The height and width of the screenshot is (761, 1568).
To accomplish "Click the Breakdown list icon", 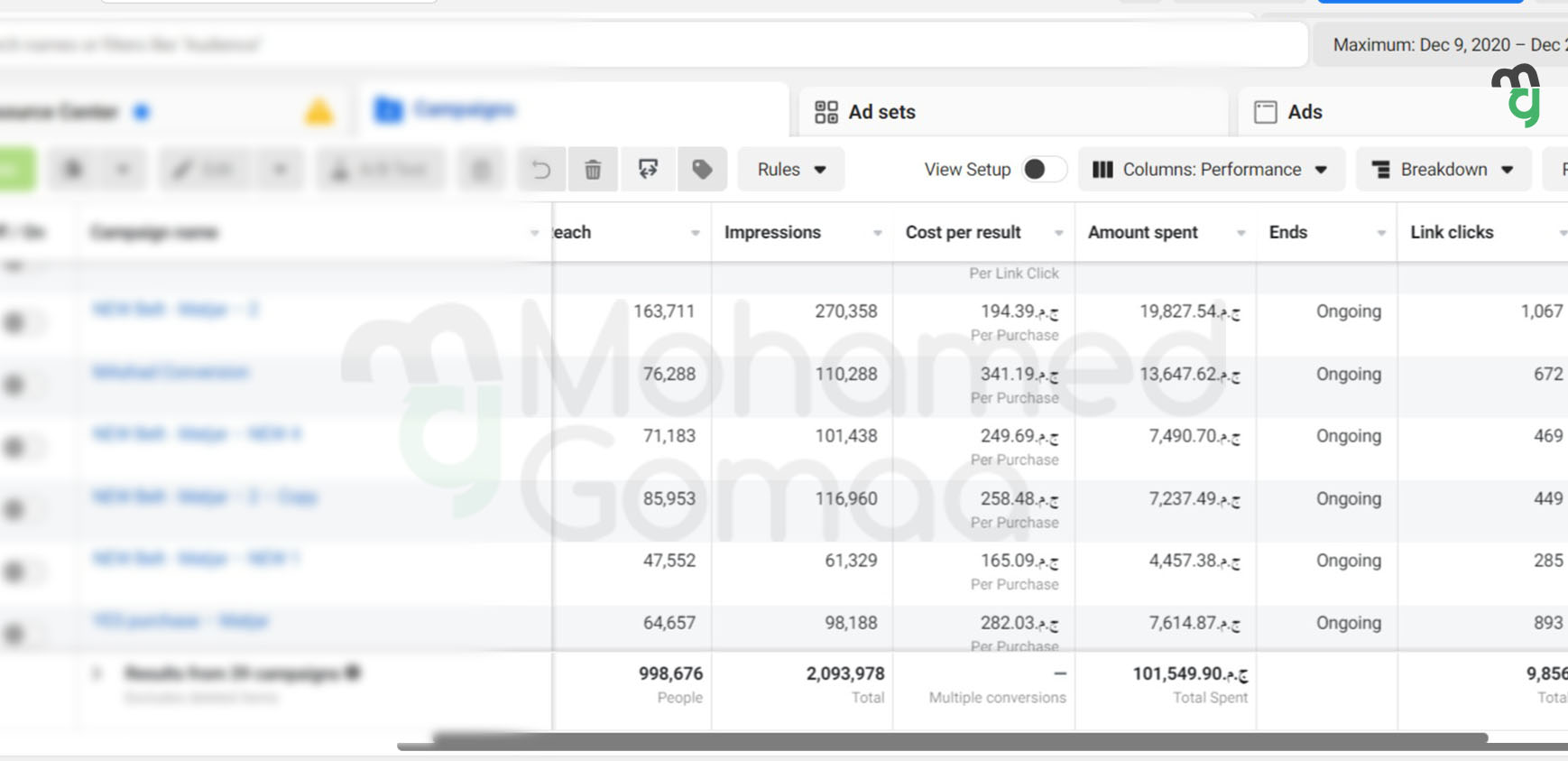I will tap(1380, 170).
